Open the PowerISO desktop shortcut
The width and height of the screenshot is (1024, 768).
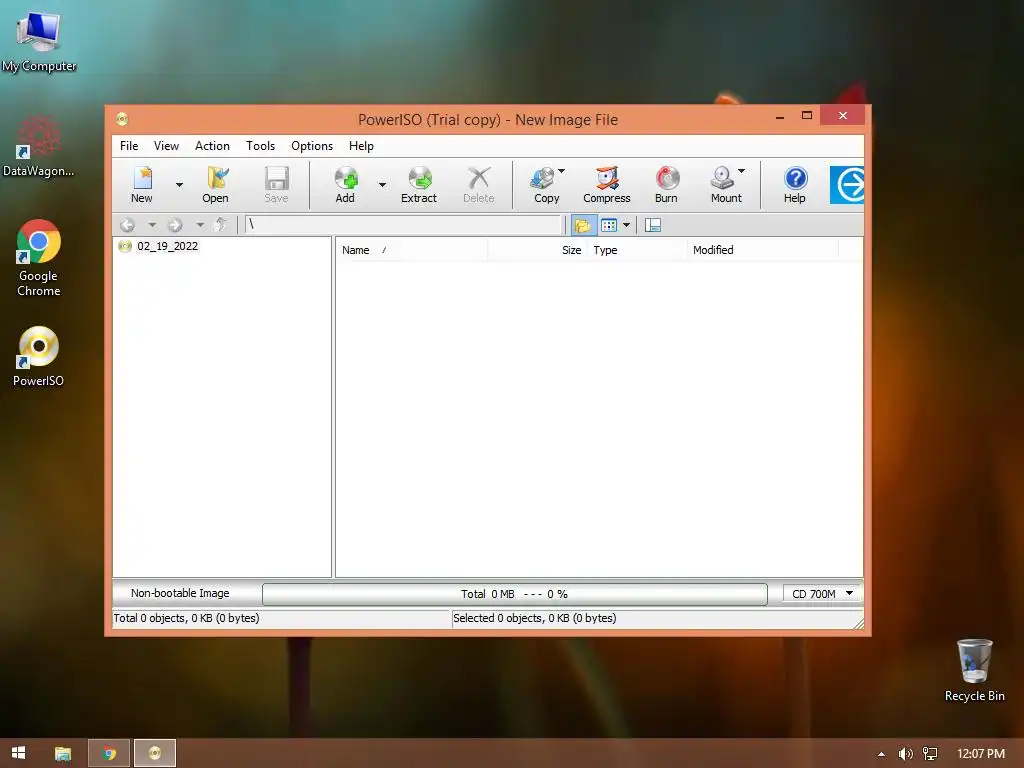tap(39, 357)
